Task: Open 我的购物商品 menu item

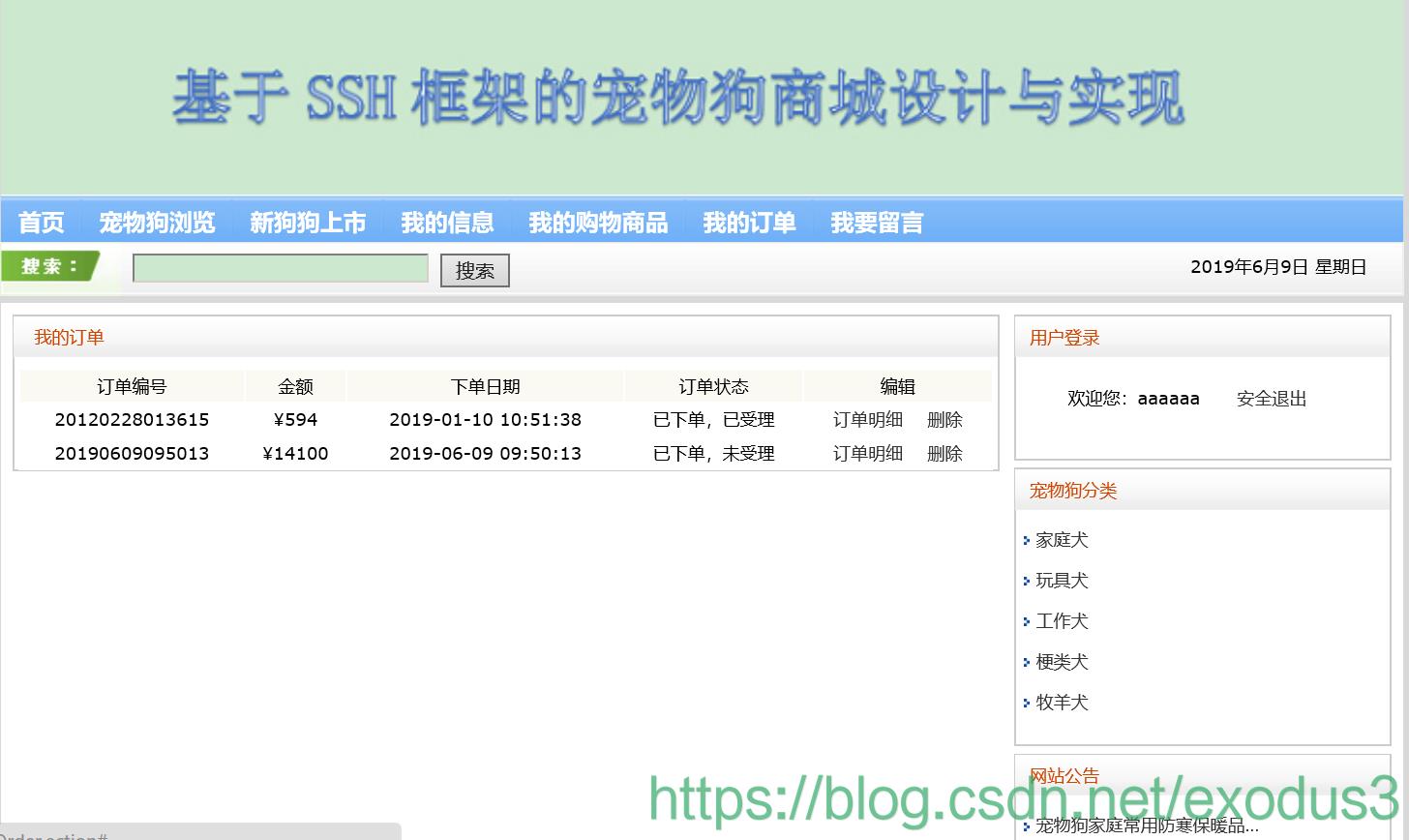Action: coord(598,223)
